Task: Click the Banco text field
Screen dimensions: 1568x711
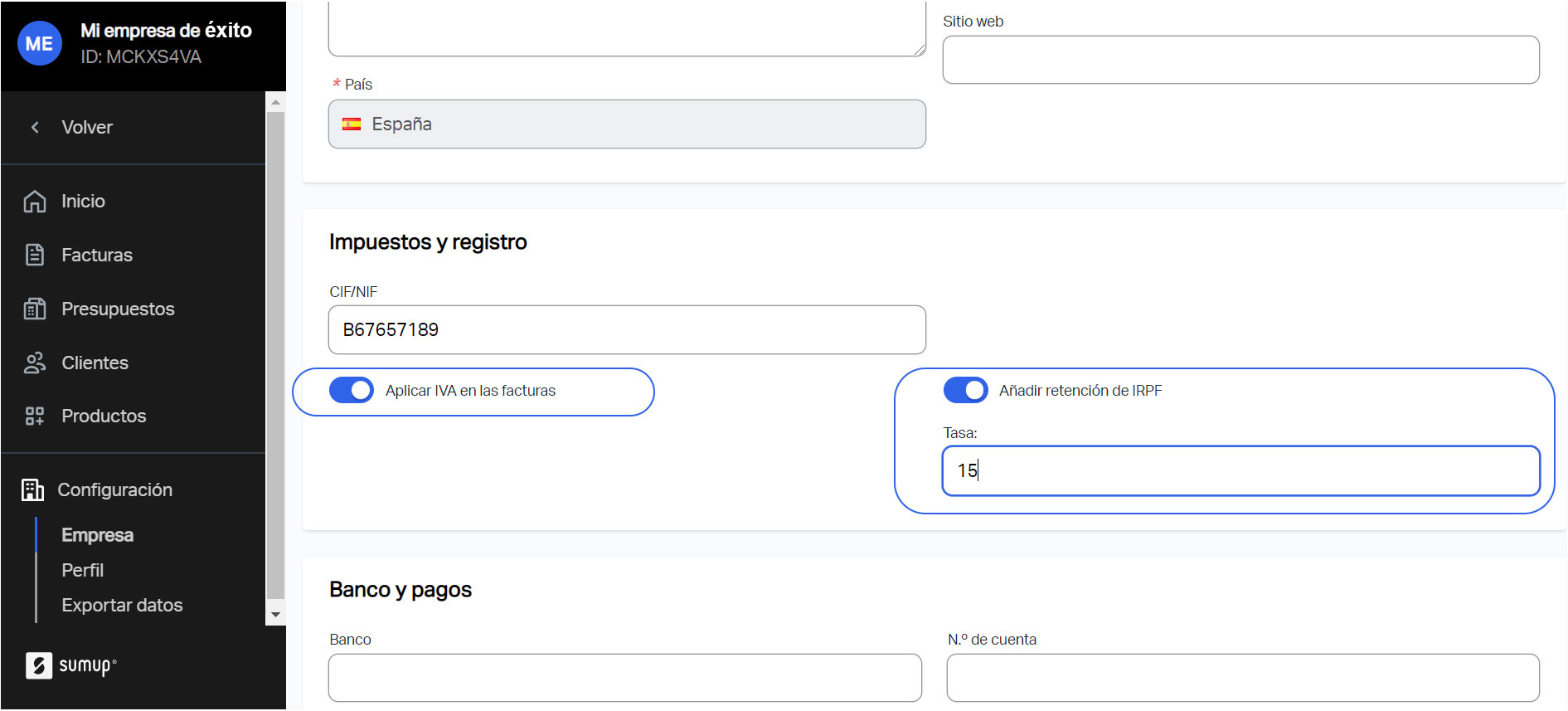Action: [624, 678]
